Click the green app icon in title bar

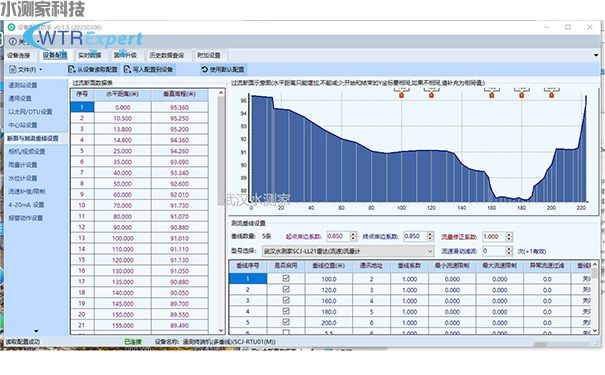[12, 27]
